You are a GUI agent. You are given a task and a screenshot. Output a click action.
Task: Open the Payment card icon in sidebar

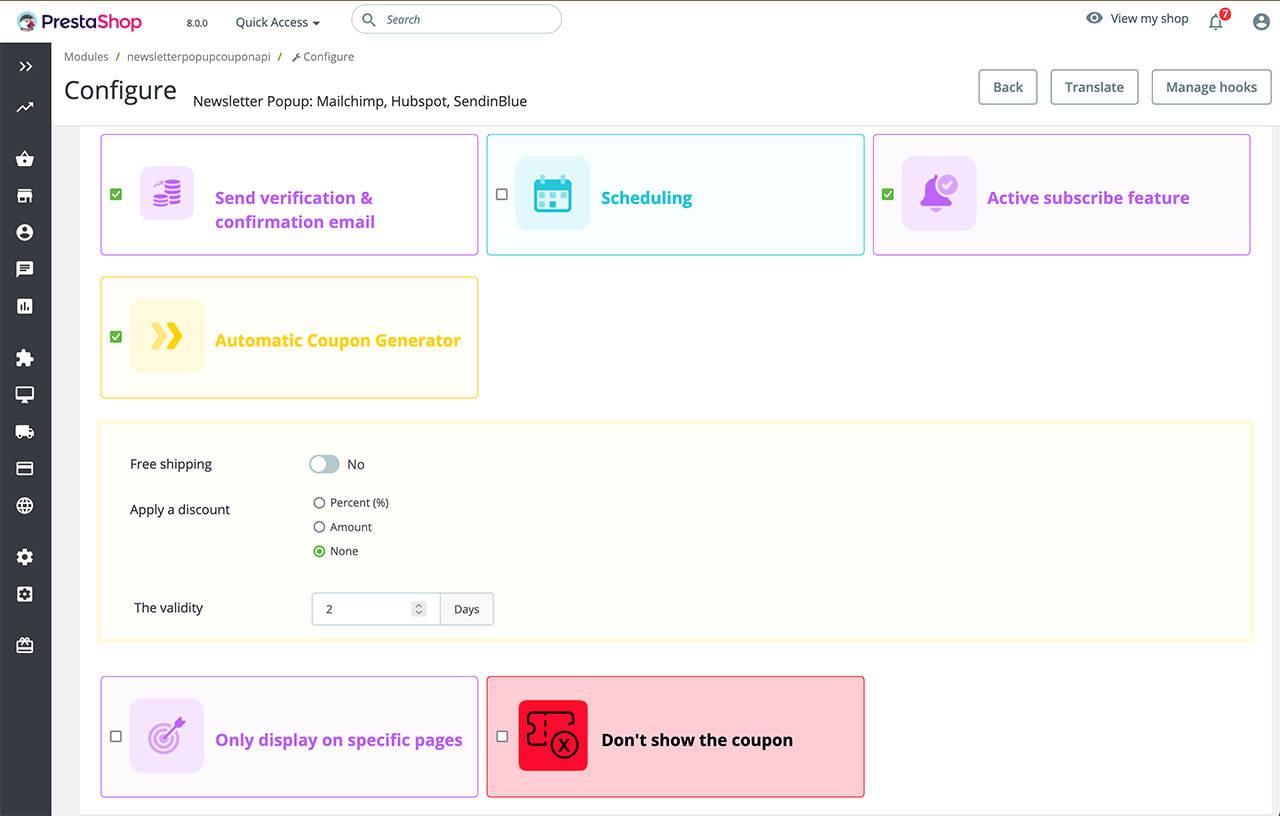(x=25, y=468)
